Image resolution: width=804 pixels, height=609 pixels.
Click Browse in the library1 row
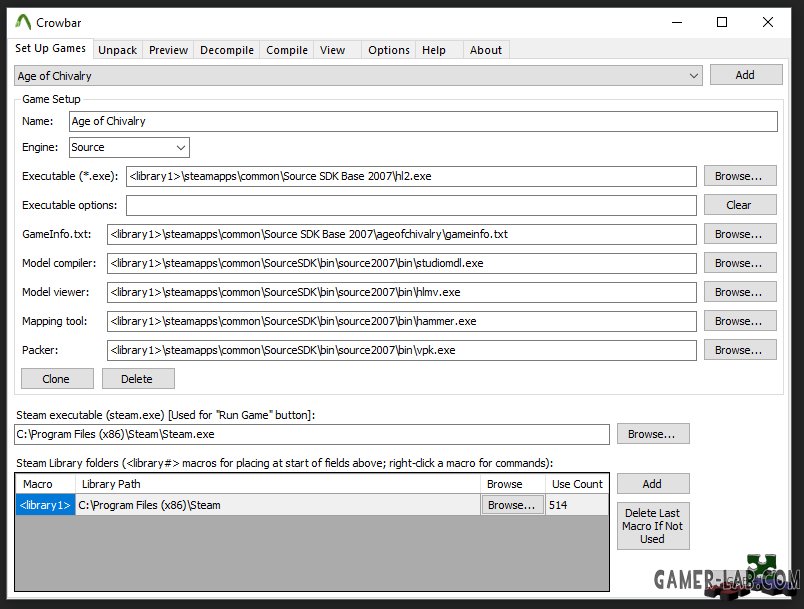512,505
